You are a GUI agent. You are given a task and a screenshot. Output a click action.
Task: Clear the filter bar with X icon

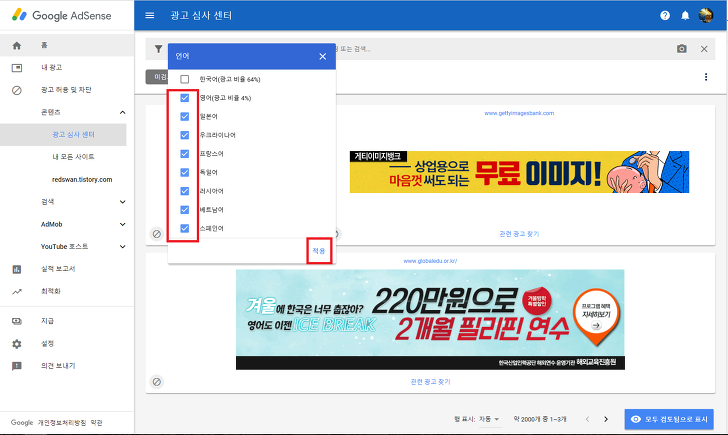point(704,49)
